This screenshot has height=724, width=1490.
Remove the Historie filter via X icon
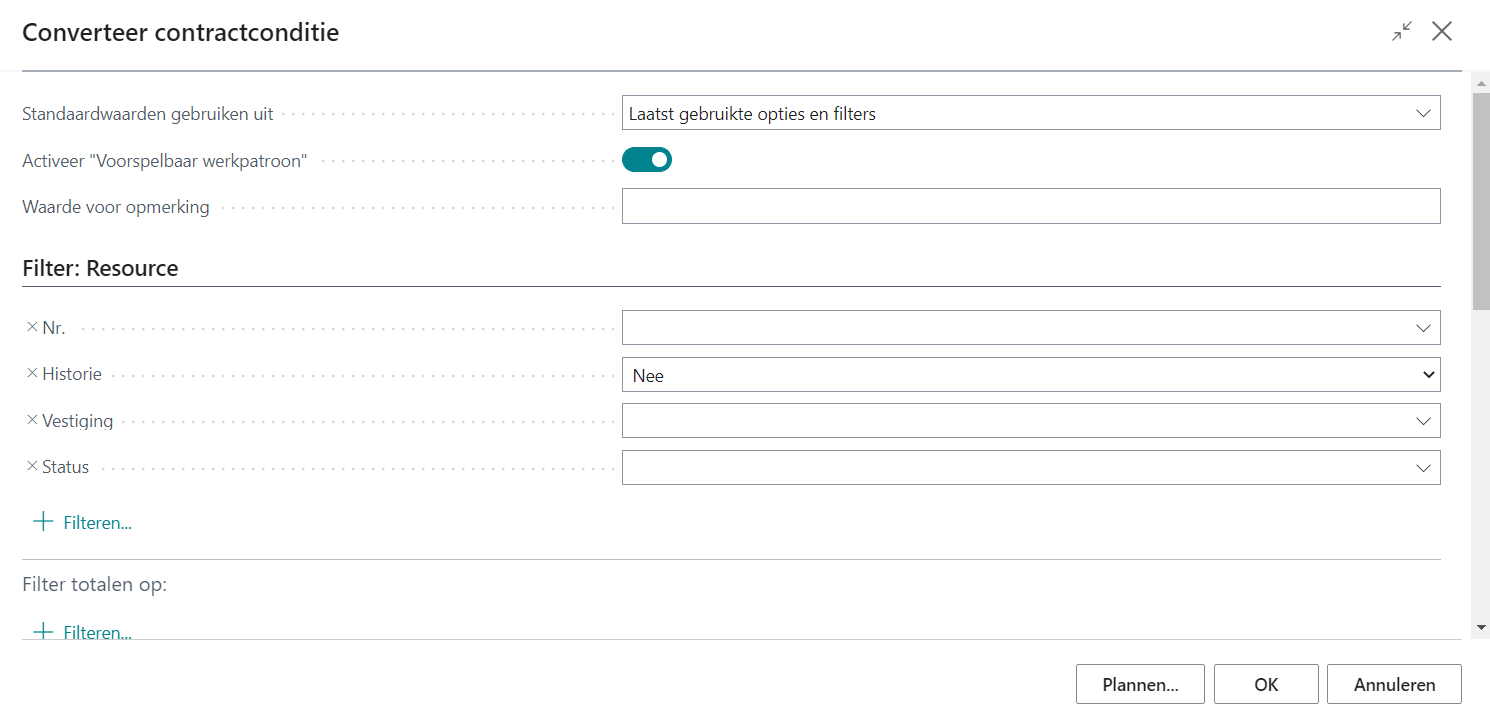click(32, 374)
